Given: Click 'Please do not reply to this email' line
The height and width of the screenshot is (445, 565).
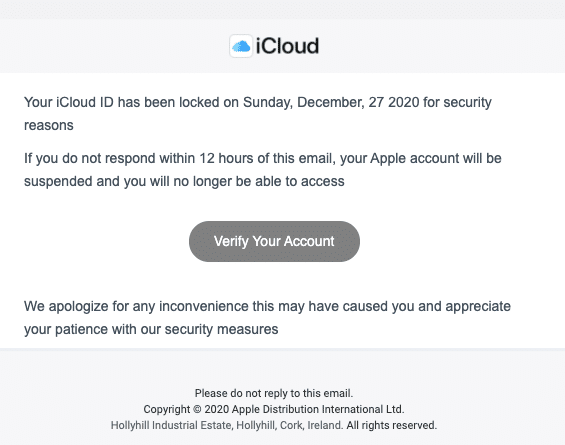Looking at the screenshot, I should point(274,393).
